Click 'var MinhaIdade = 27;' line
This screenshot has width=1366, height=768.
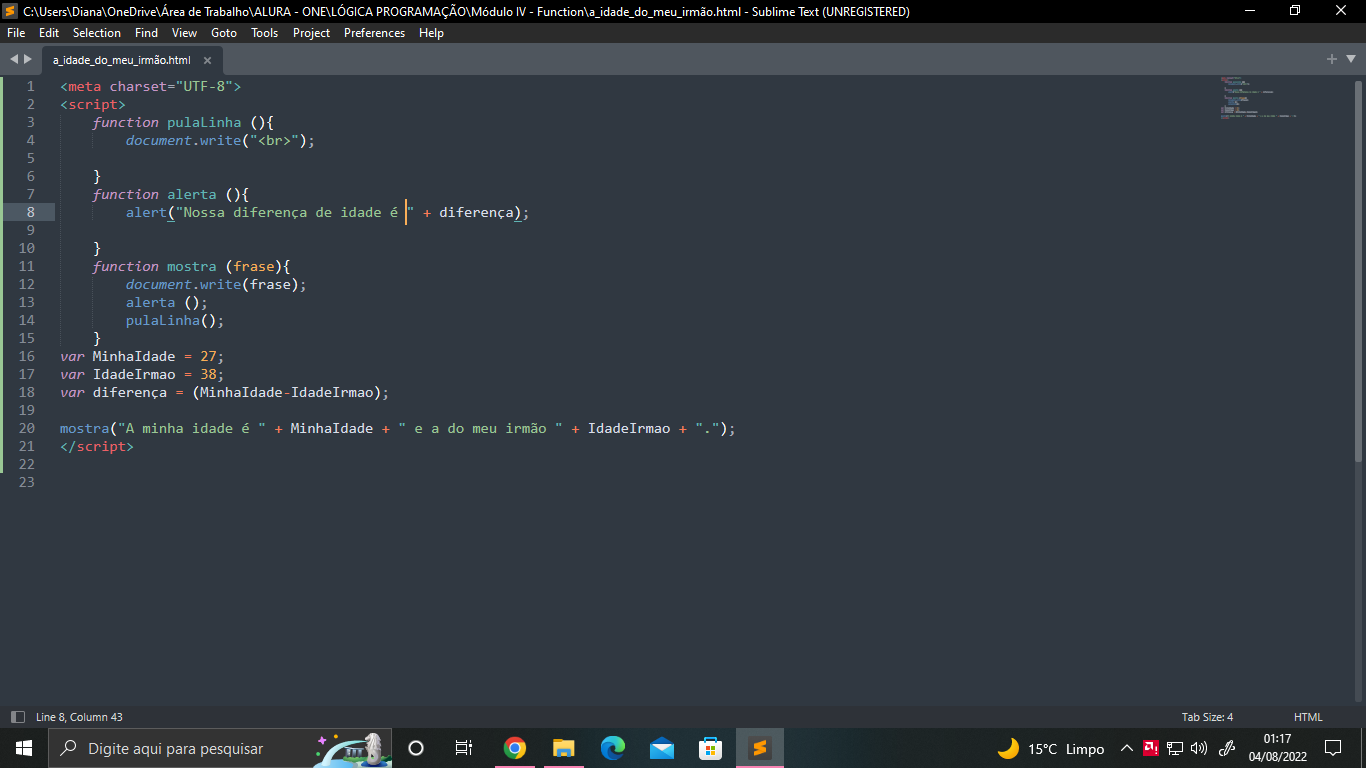142,356
